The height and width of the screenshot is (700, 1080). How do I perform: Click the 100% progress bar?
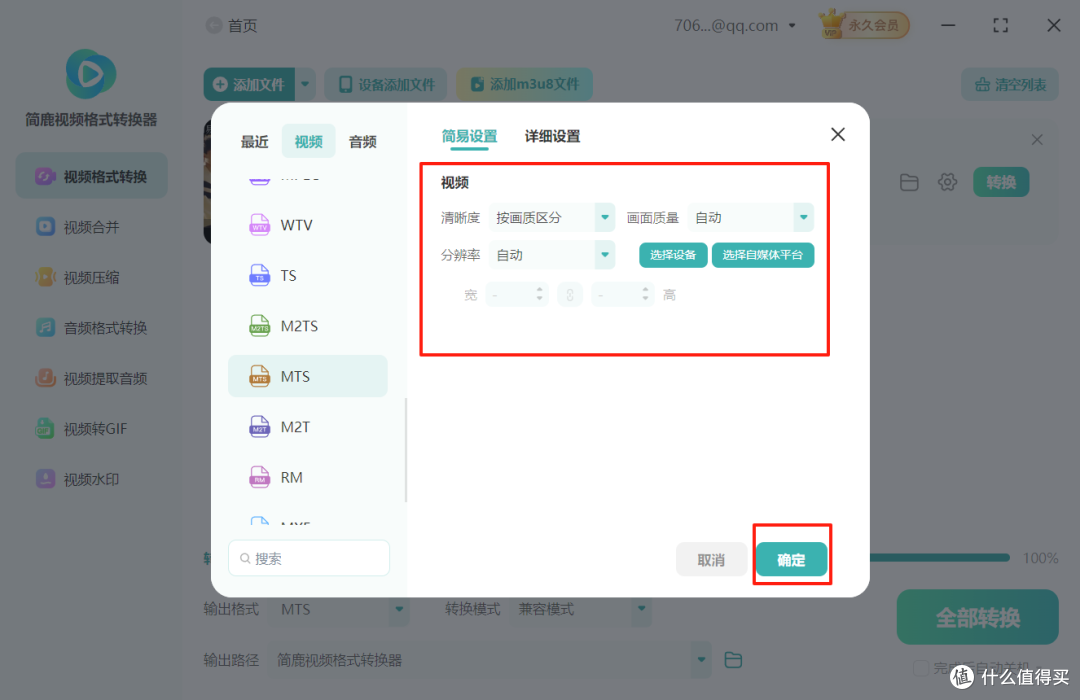[941, 557]
